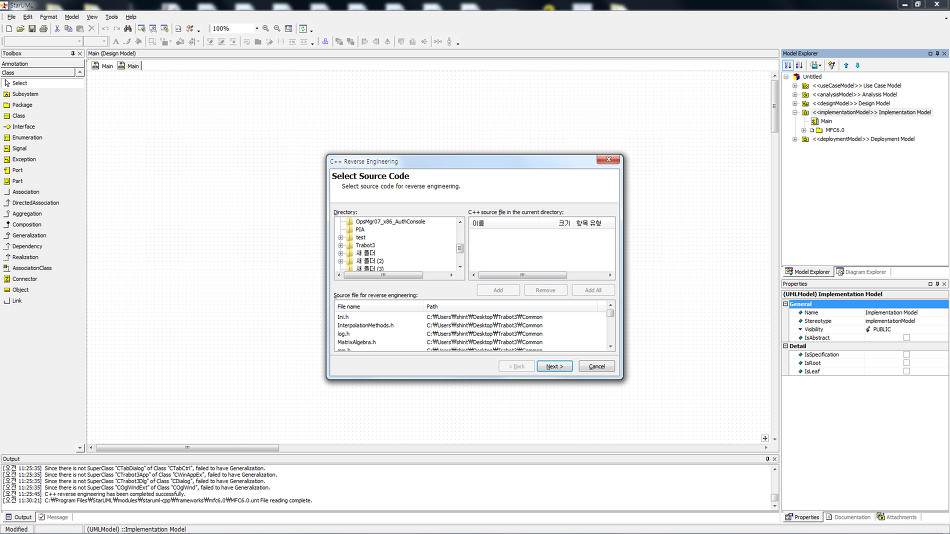The image size is (950, 534).
Task: Expand the Use Case Model node
Action: pos(795,86)
